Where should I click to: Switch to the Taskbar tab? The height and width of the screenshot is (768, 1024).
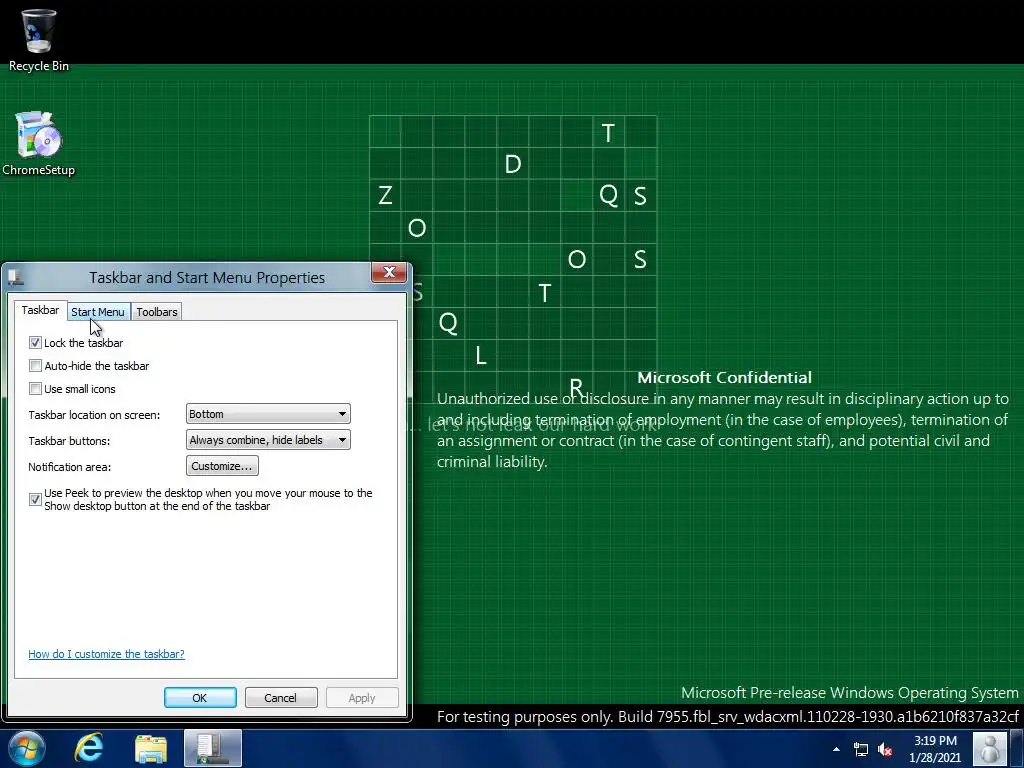tap(40, 310)
